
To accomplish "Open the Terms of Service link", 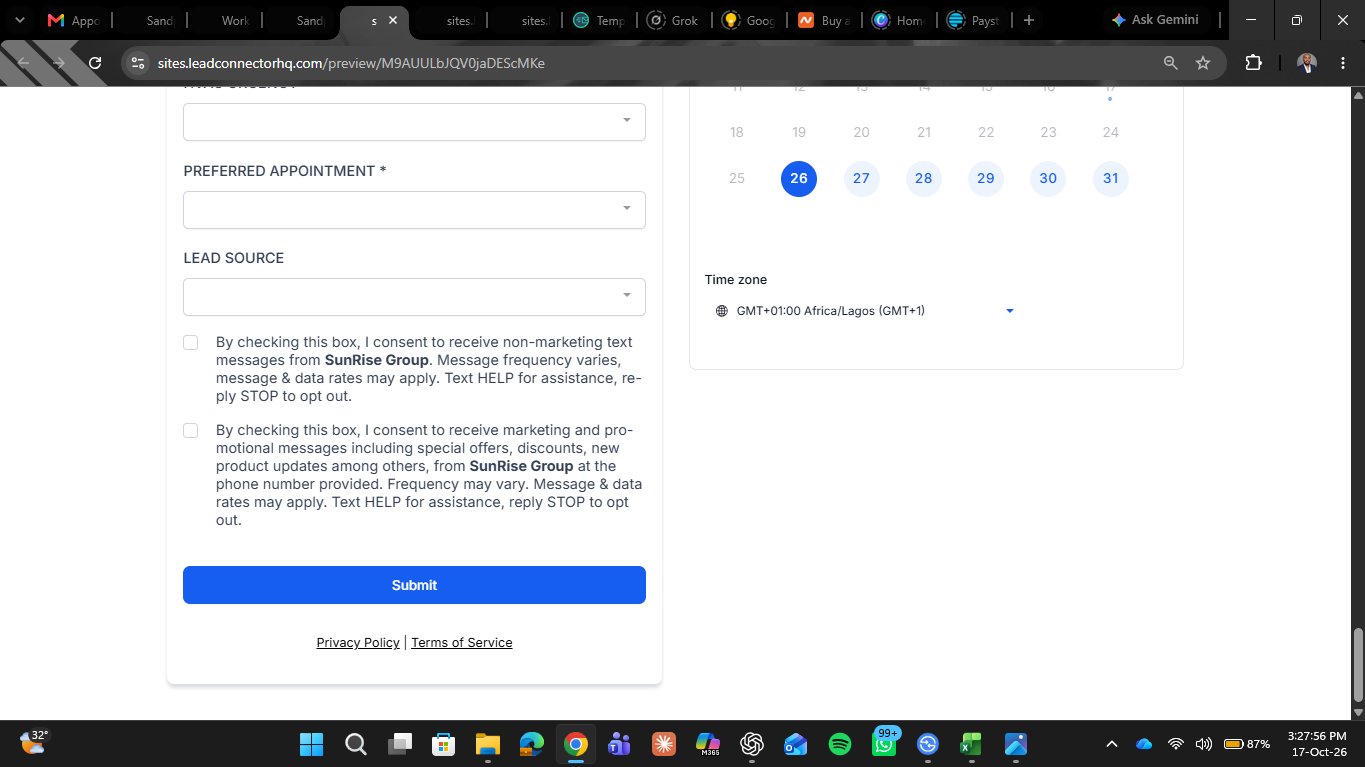I will coord(462,643).
